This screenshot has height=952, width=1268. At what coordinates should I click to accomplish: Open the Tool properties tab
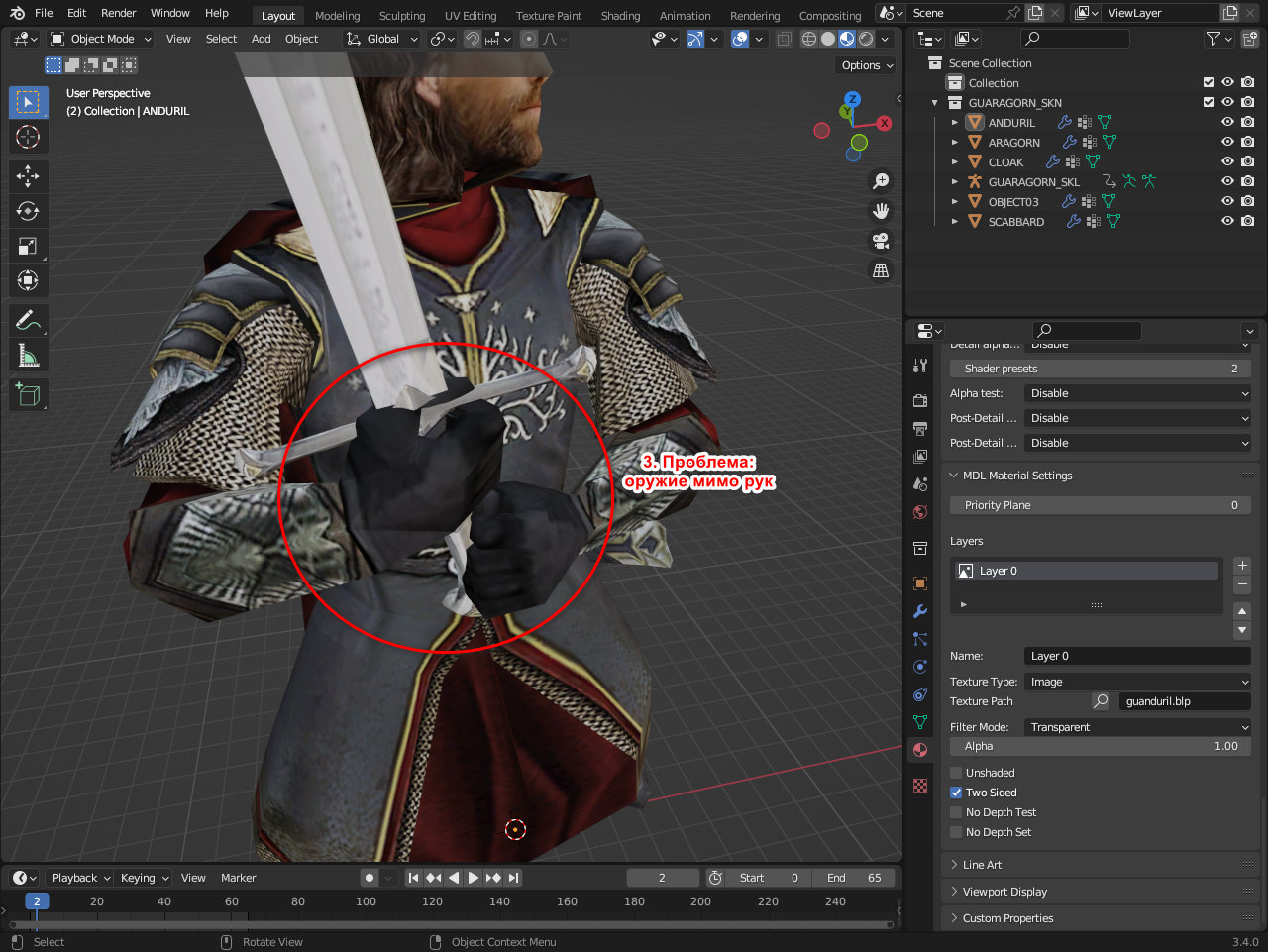(x=920, y=366)
